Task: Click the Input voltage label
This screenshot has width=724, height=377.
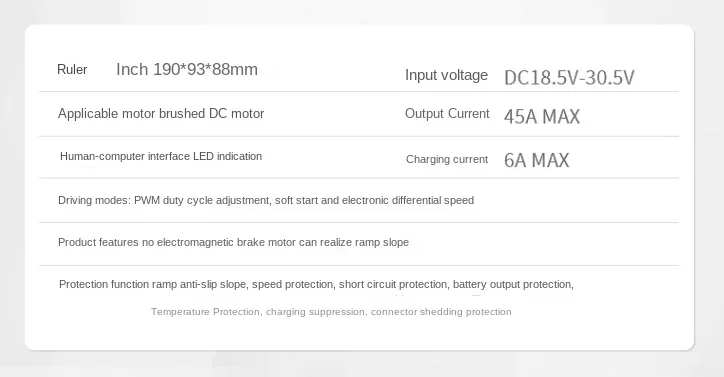Action: 446,75
